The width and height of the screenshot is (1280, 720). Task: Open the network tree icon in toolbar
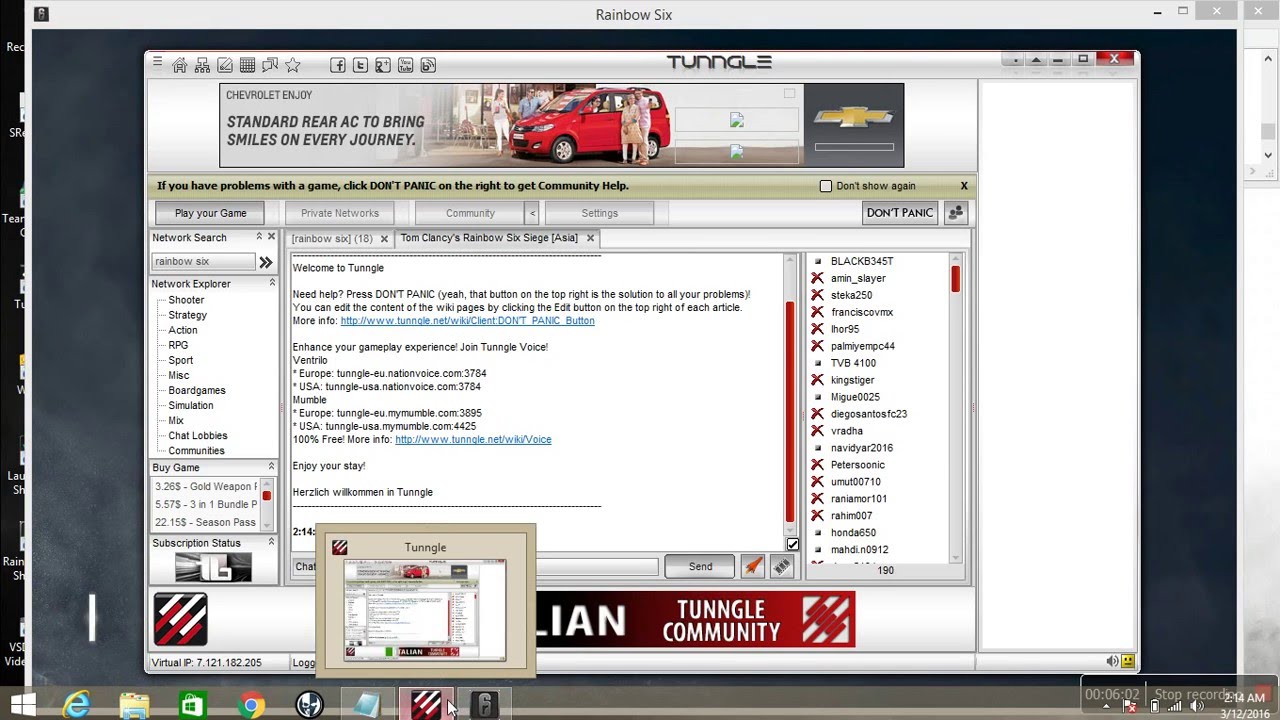pyautogui.click(x=202, y=65)
